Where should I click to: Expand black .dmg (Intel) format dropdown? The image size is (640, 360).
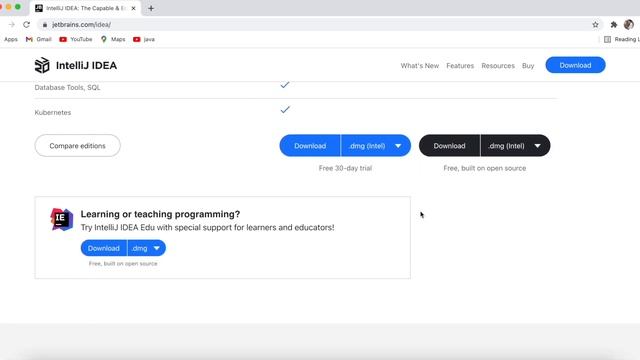click(516, 146)
